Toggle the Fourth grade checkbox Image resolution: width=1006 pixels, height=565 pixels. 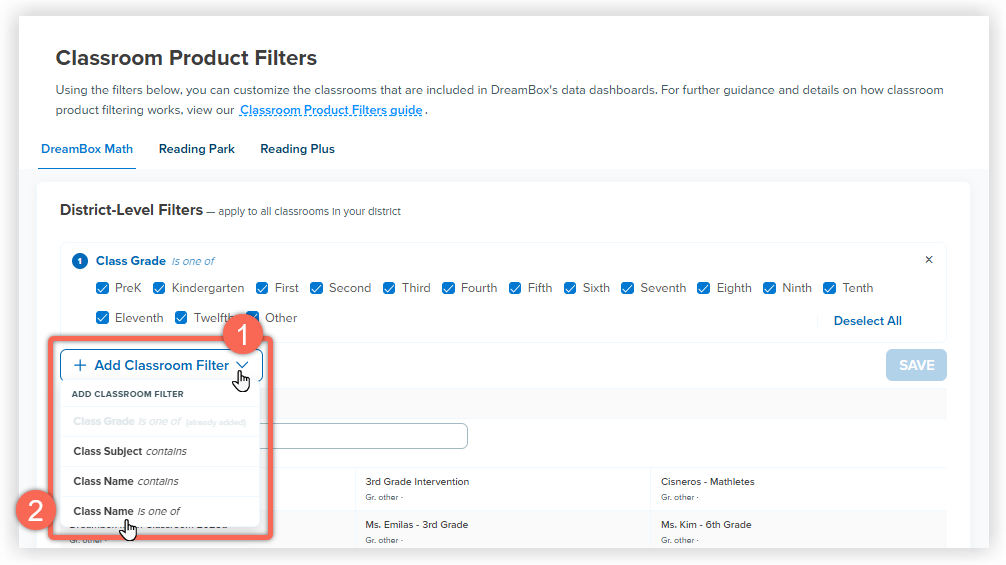point(448,288)
